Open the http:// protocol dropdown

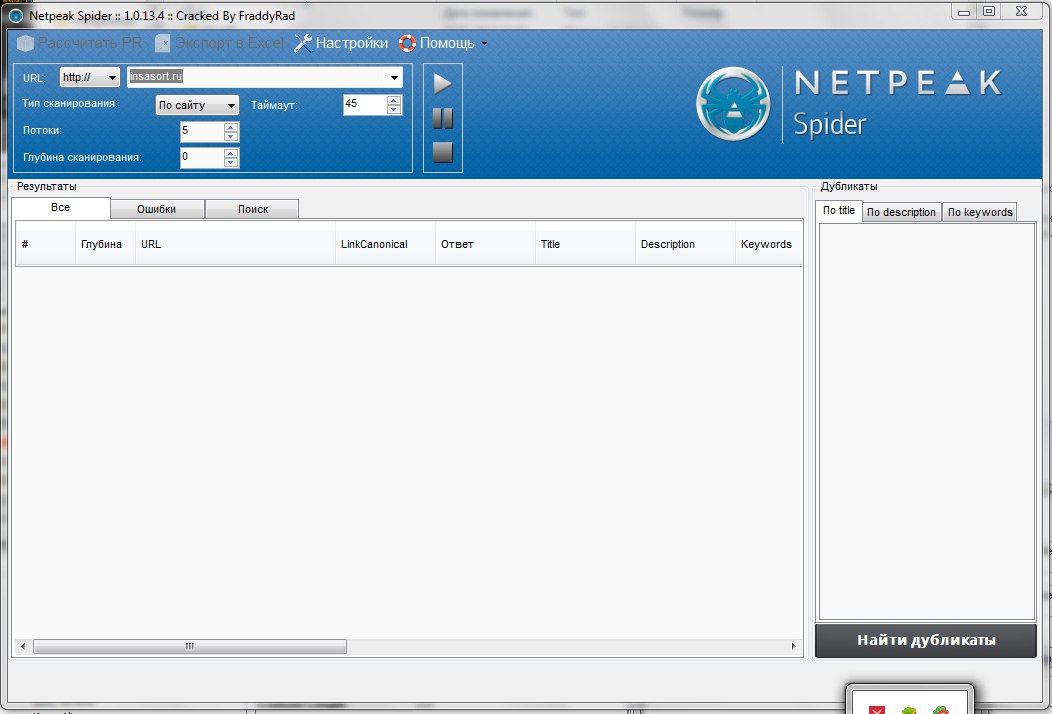89,77
